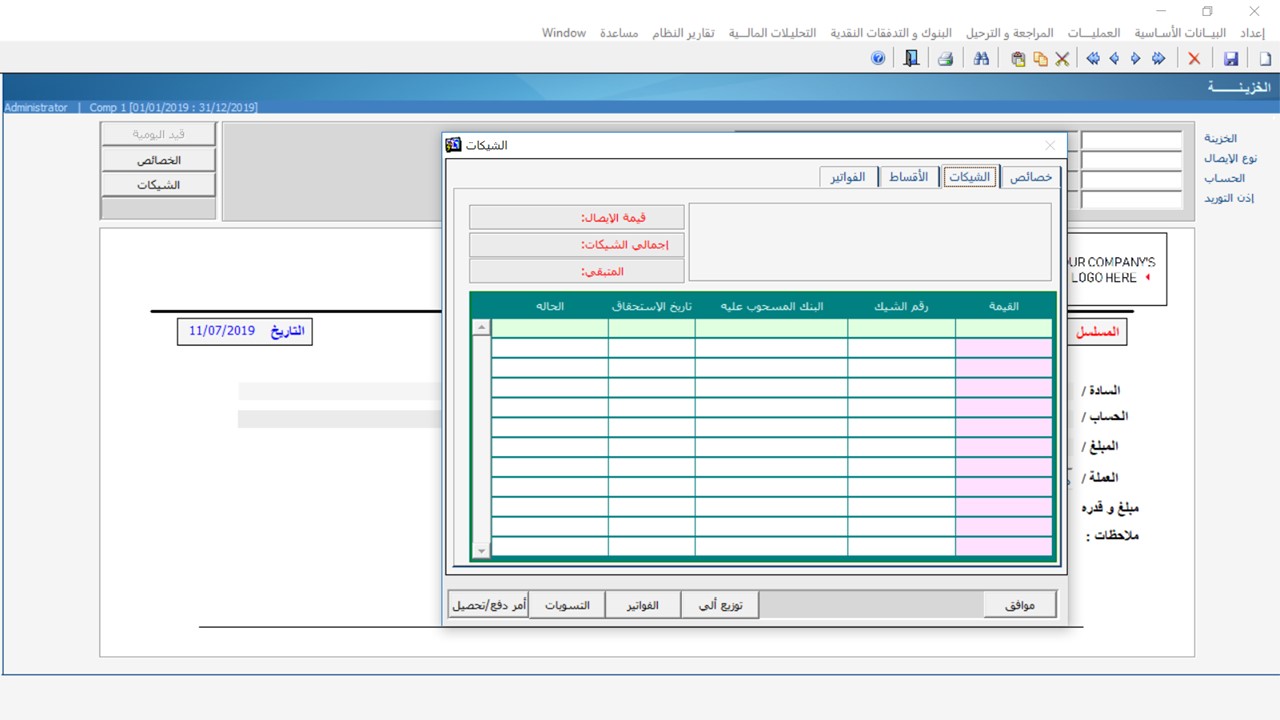1280x720 pixels.
Task: Open the العمليات menu
Action: (1092, 33)
